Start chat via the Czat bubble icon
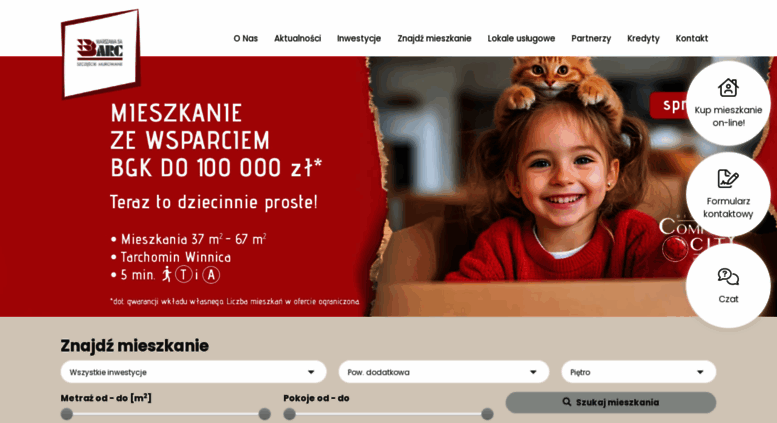Screen dimensions: 777x423 click(x=728, y=276)
